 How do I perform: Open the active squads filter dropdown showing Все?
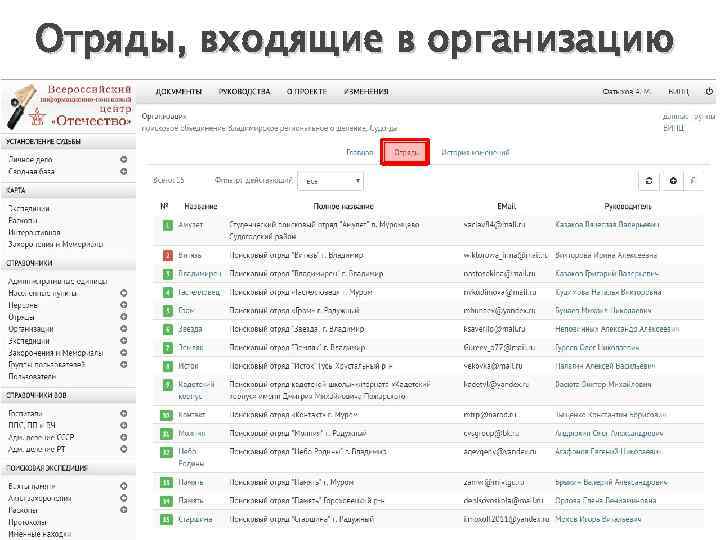click(331, 181)
